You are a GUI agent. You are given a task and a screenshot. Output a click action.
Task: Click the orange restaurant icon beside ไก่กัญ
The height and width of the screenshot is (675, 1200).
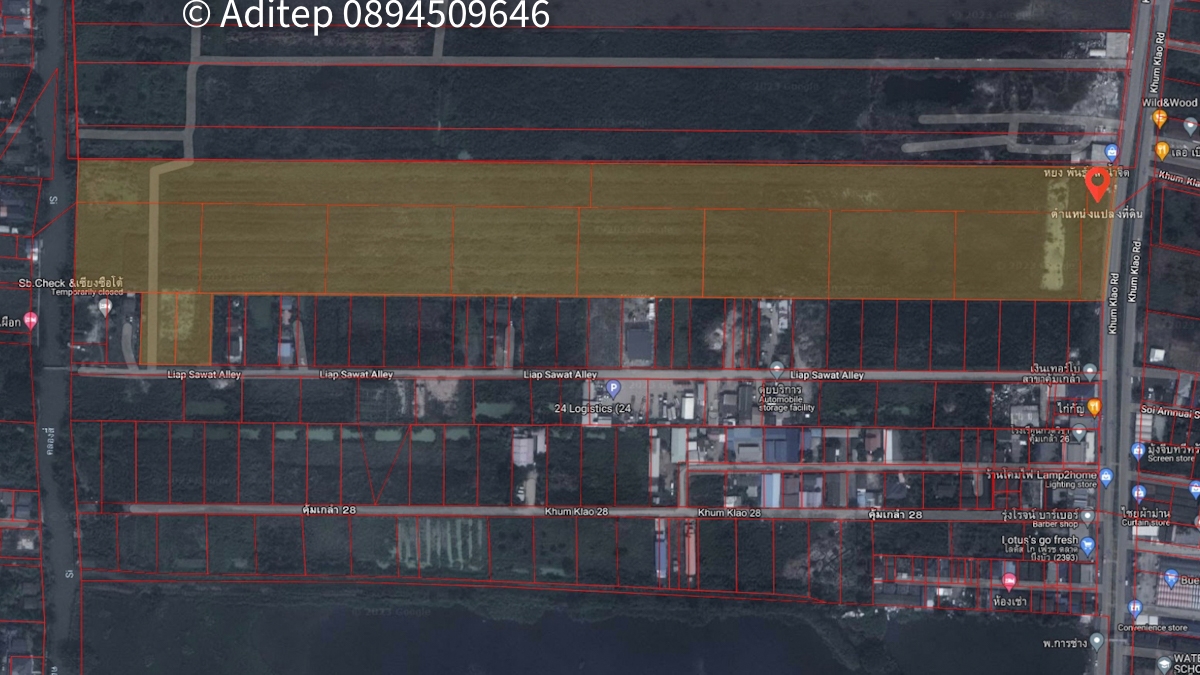click(x=1094, y=406)
